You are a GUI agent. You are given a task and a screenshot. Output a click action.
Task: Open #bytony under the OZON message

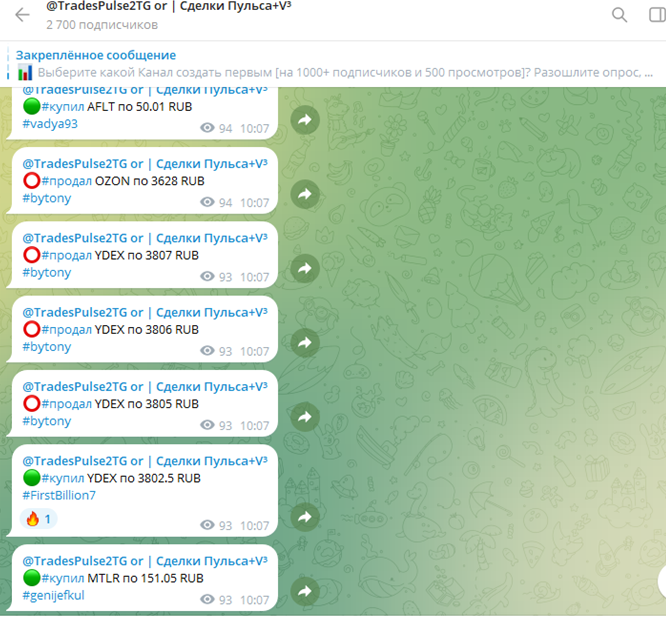point(47,198)
